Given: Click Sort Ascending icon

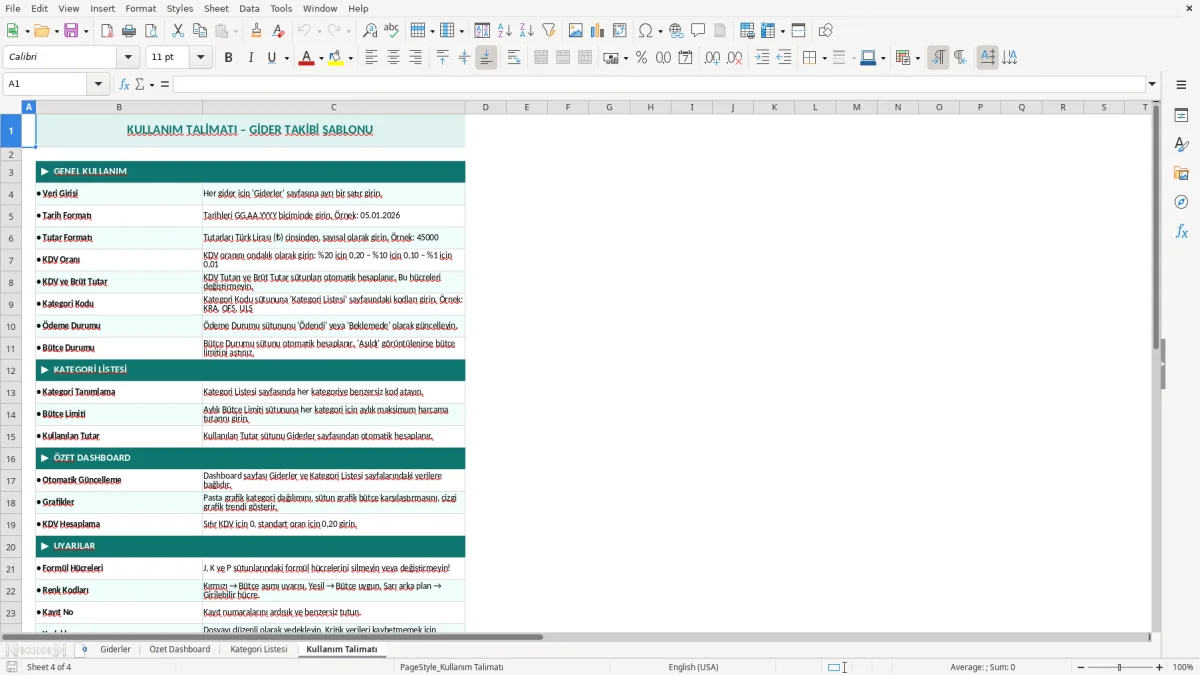Looking at the screenshot, I should [x=504, y=31].
